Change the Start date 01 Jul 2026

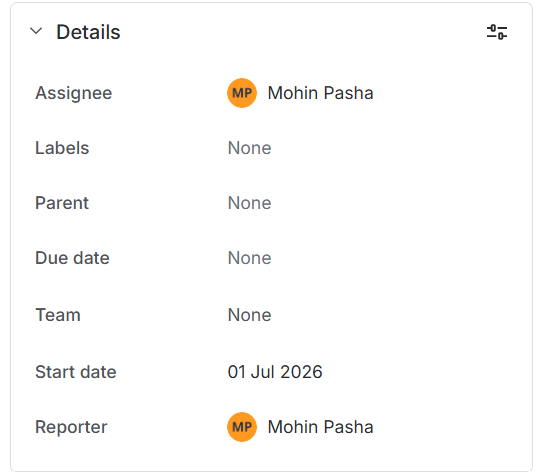point(275,372)
